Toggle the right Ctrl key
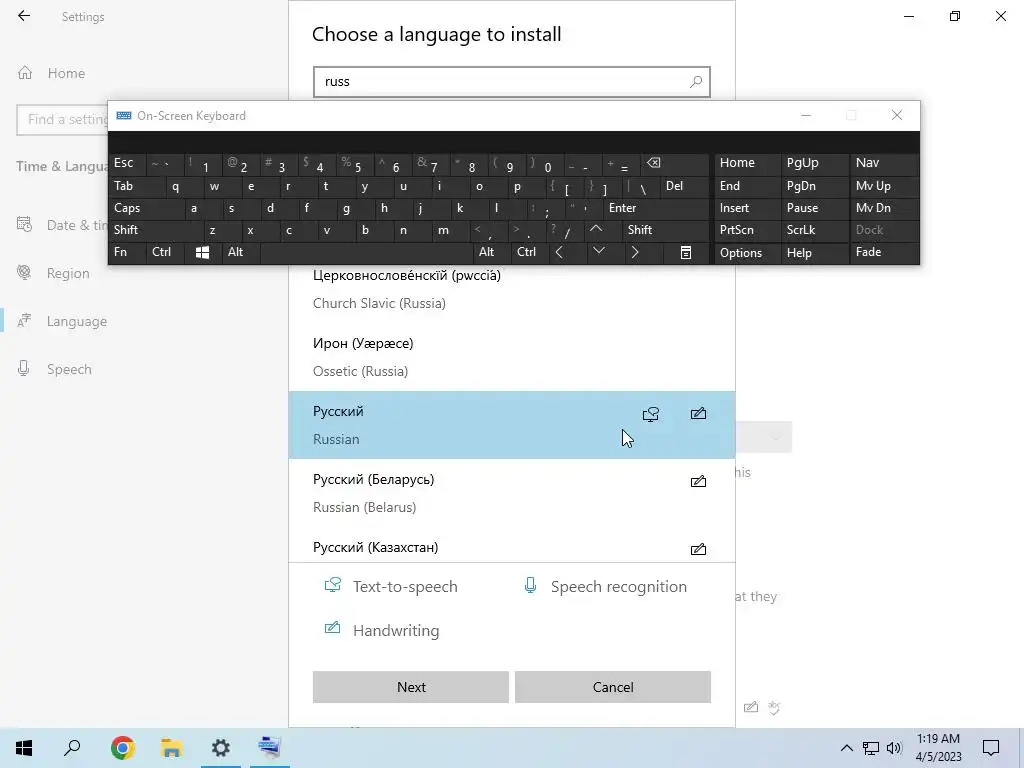The image size is (1024, 768). (x=530, y=253)
